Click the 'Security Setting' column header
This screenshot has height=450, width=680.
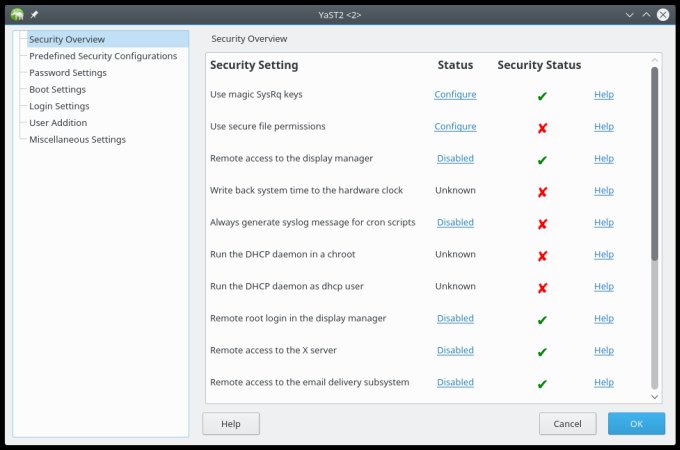[x=254, y=65]
